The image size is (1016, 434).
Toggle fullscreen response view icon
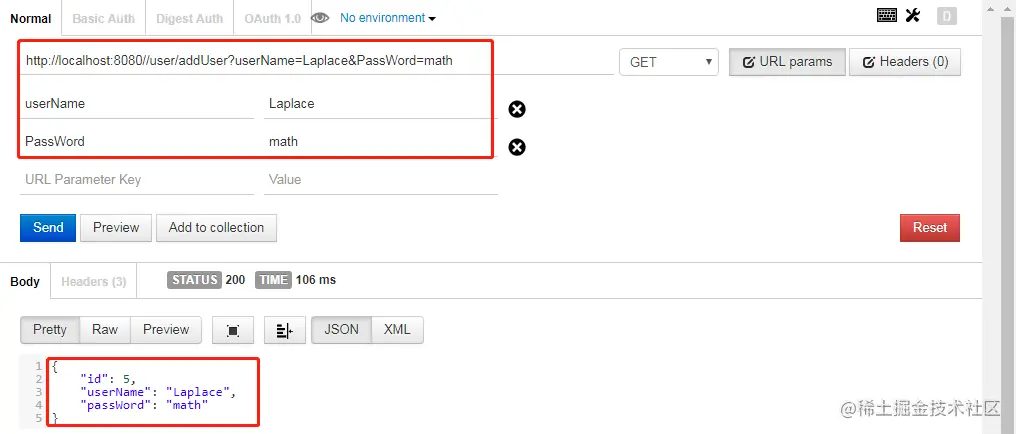[233, 330]
